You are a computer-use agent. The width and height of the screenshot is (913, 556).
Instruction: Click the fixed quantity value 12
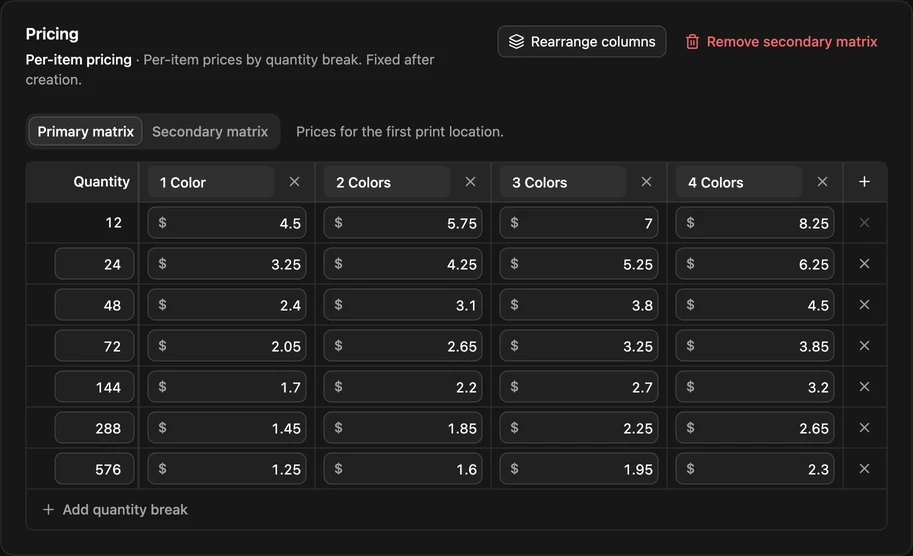point(114,222)
